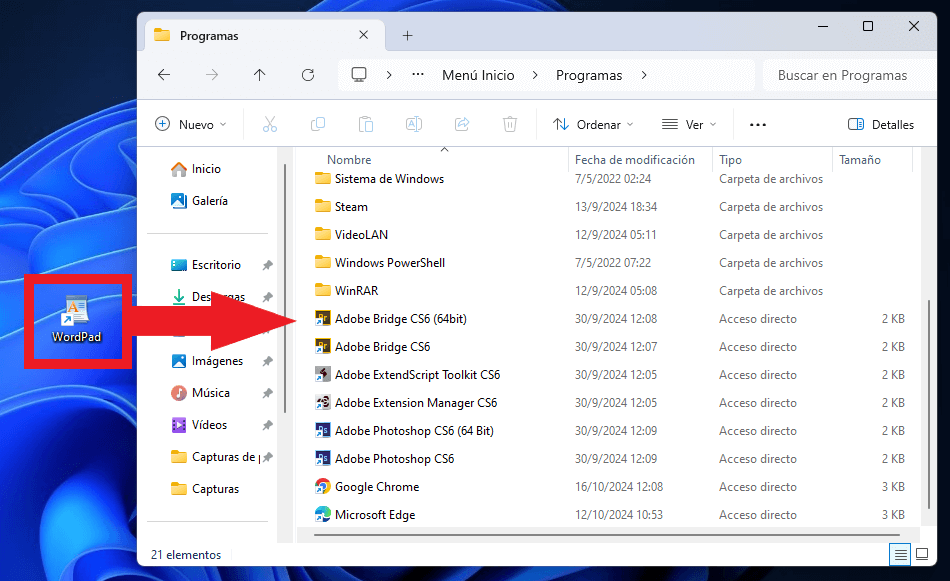The width and height of the screenshot is (950, 581).
Task: Unpin Vídeos using its pin icon
Action: click(267, 425)
